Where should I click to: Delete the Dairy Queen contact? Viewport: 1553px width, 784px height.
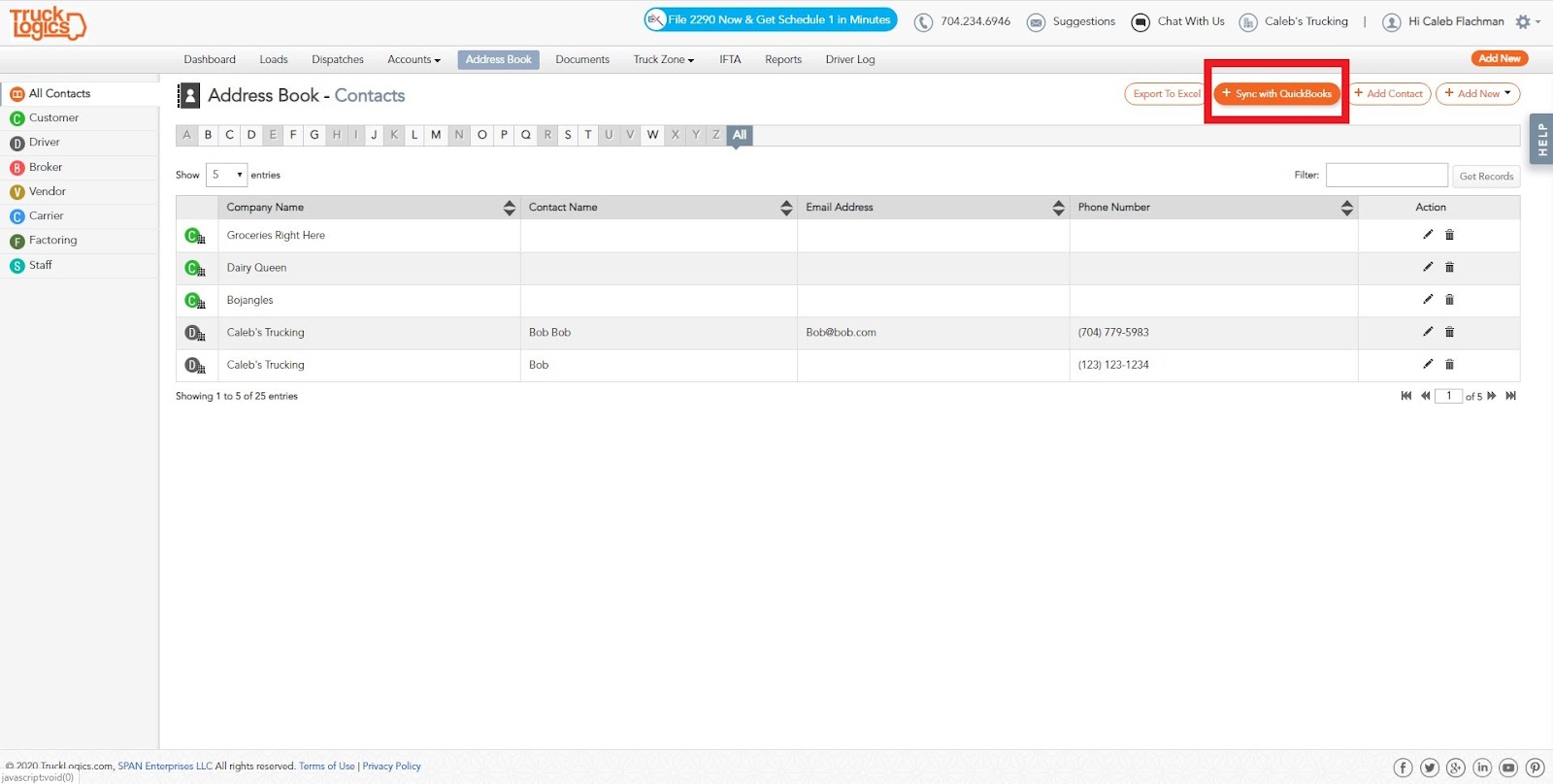point(1449,267)
